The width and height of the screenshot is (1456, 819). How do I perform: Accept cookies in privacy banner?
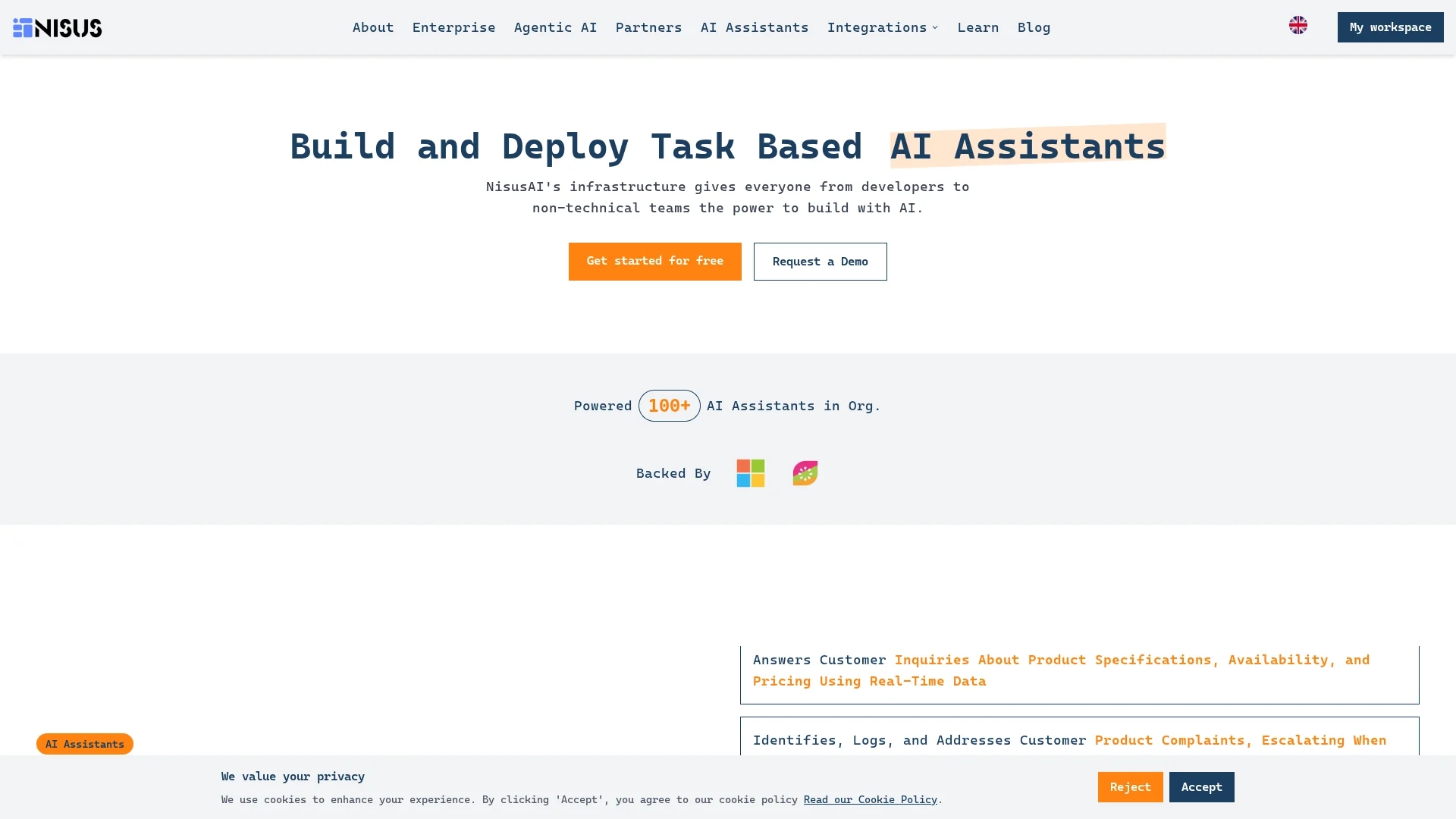click(x=1202, y=787)
